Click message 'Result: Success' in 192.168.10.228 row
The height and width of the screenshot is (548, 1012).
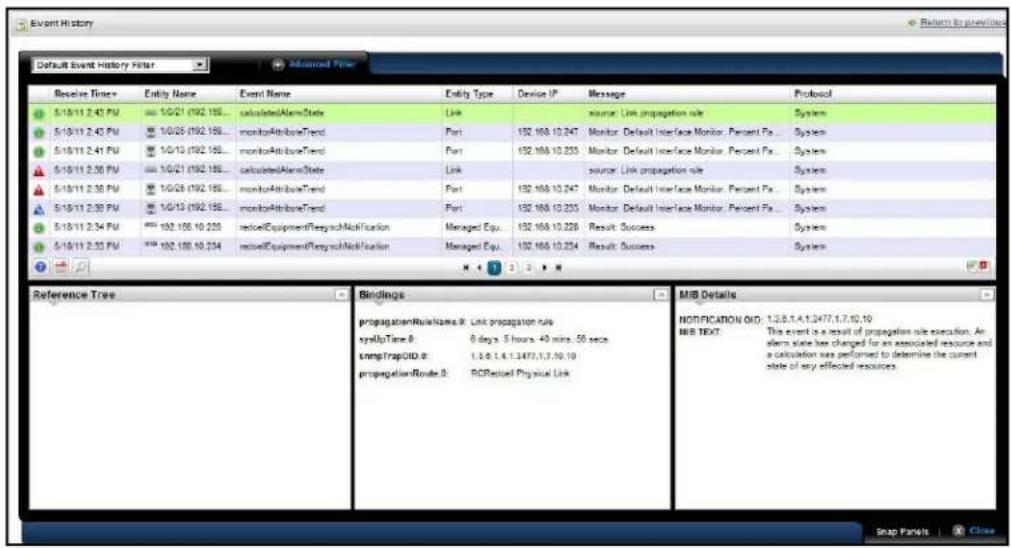(x=622, y=228)
